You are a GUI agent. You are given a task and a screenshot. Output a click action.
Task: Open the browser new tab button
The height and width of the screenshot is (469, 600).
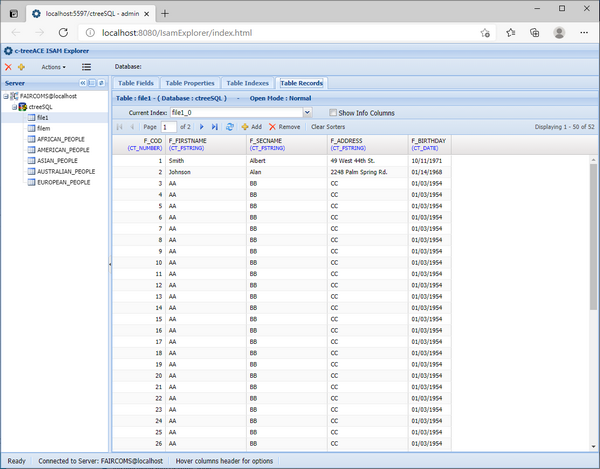click(165, 13)
